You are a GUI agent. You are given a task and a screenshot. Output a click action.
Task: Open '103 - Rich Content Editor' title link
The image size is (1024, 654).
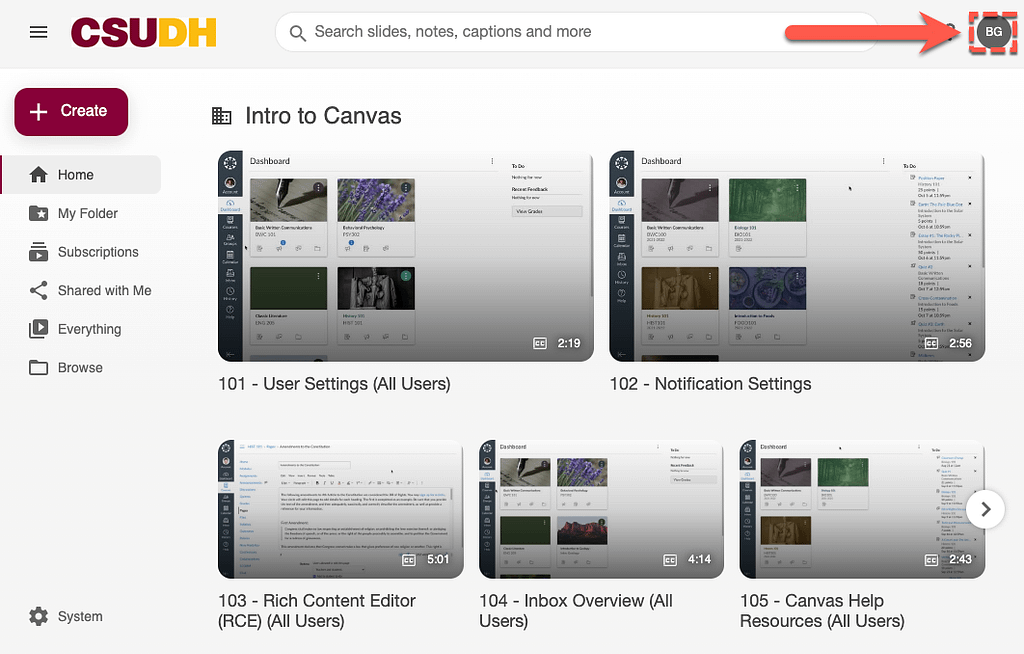[317, 611]
